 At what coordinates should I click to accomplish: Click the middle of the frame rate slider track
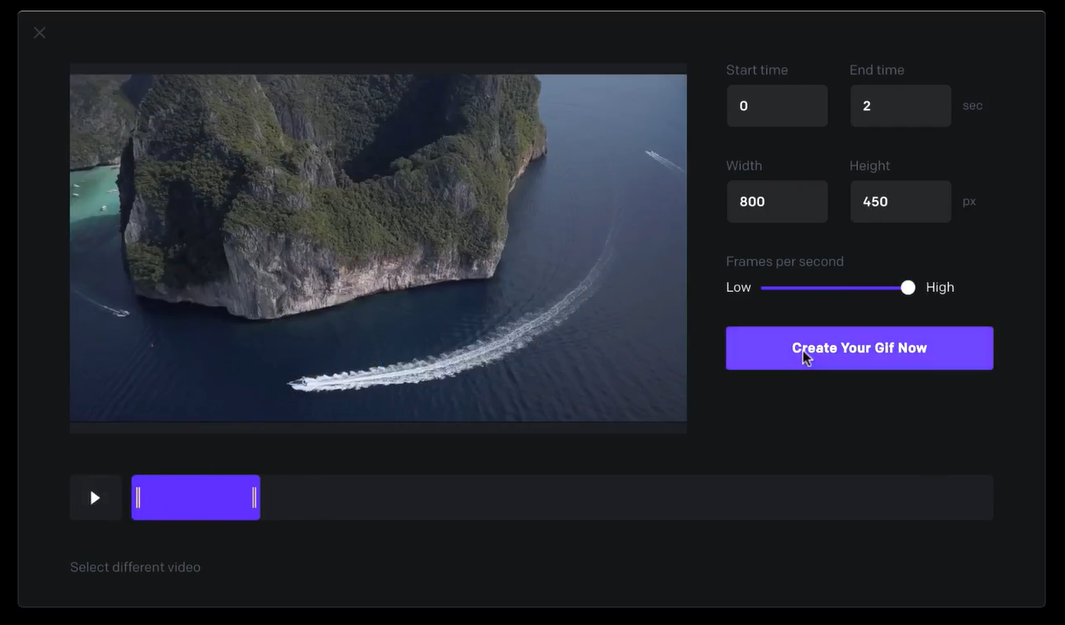(835, 288)
